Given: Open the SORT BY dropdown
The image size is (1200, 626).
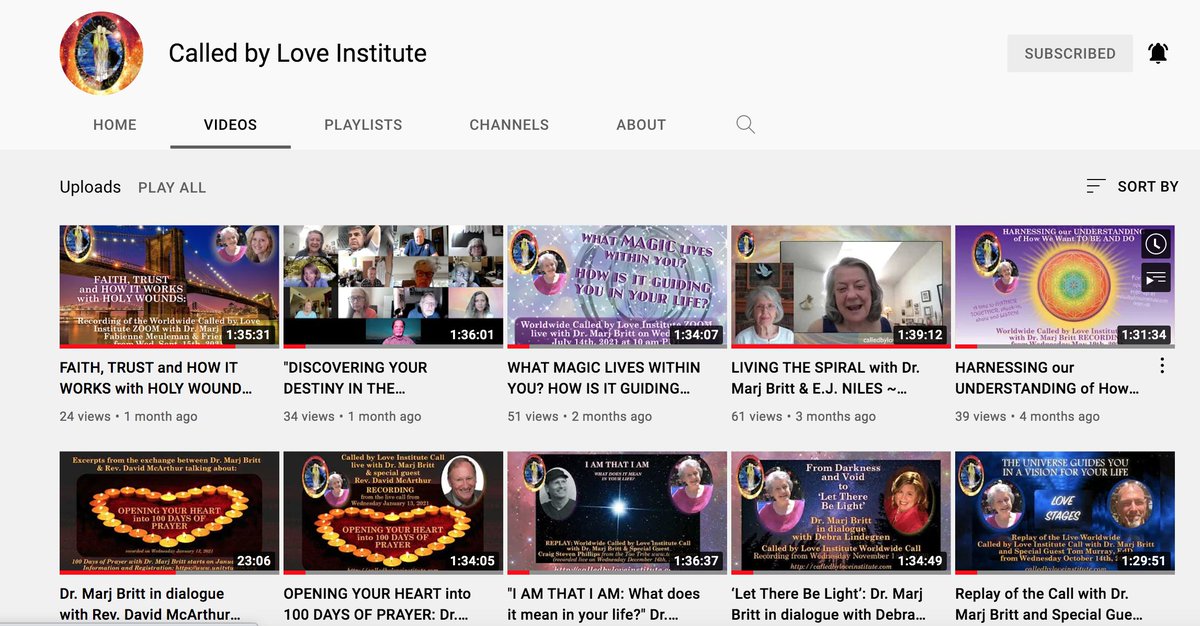Looking at the screenshot, I should (x=1132, y=186).
